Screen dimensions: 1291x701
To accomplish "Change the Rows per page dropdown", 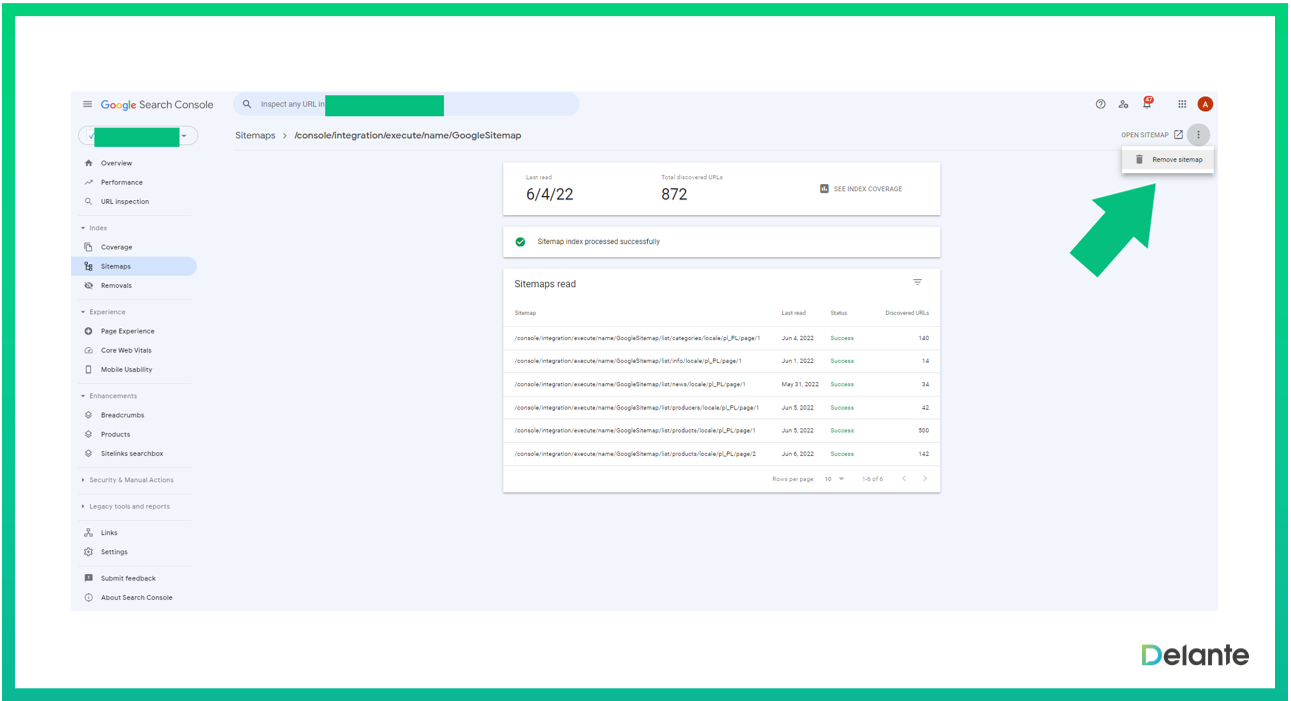I will pos(834,479).
